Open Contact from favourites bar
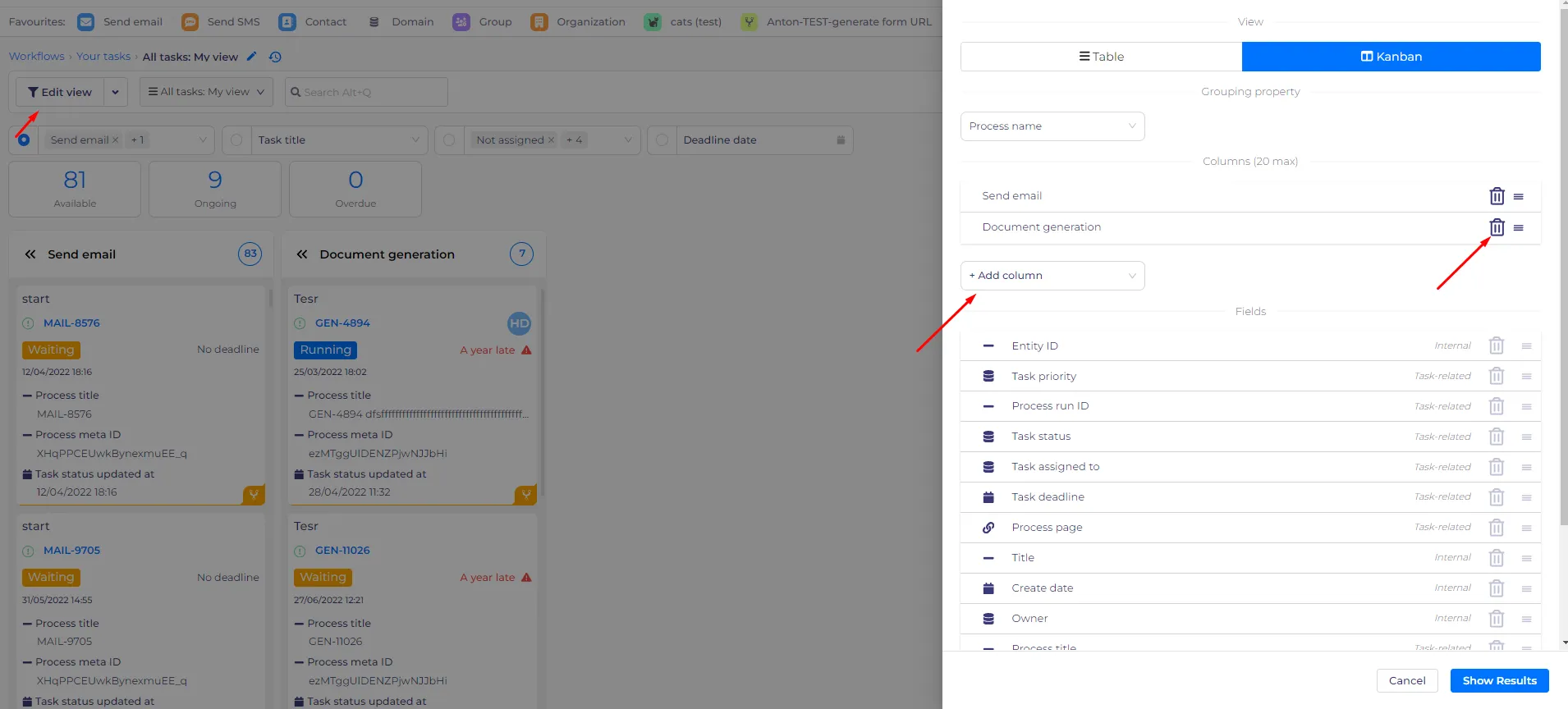The image size is (1568, 709). [x=313, y=22]
